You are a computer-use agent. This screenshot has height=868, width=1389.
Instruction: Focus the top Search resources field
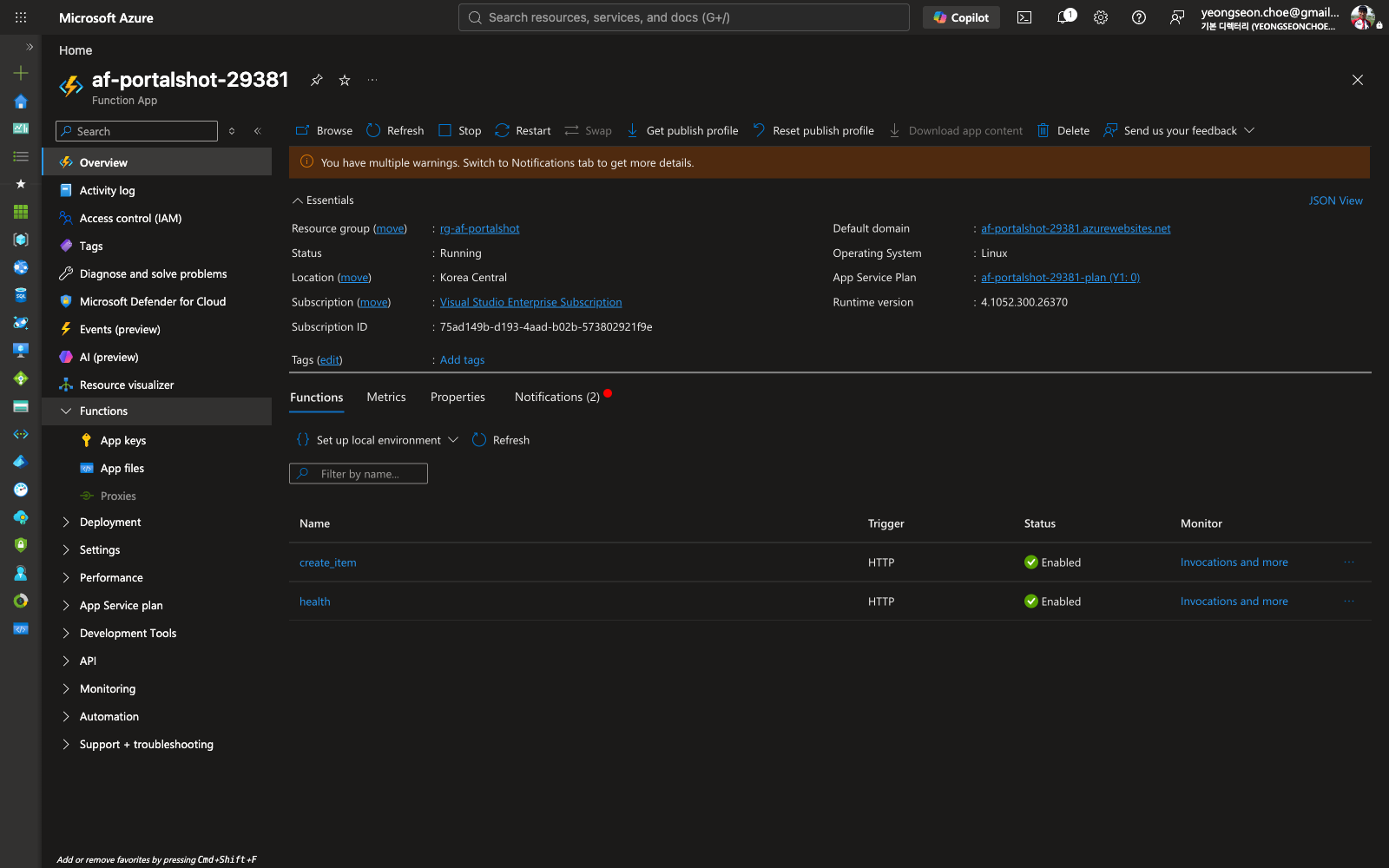(x=684, y=17)
